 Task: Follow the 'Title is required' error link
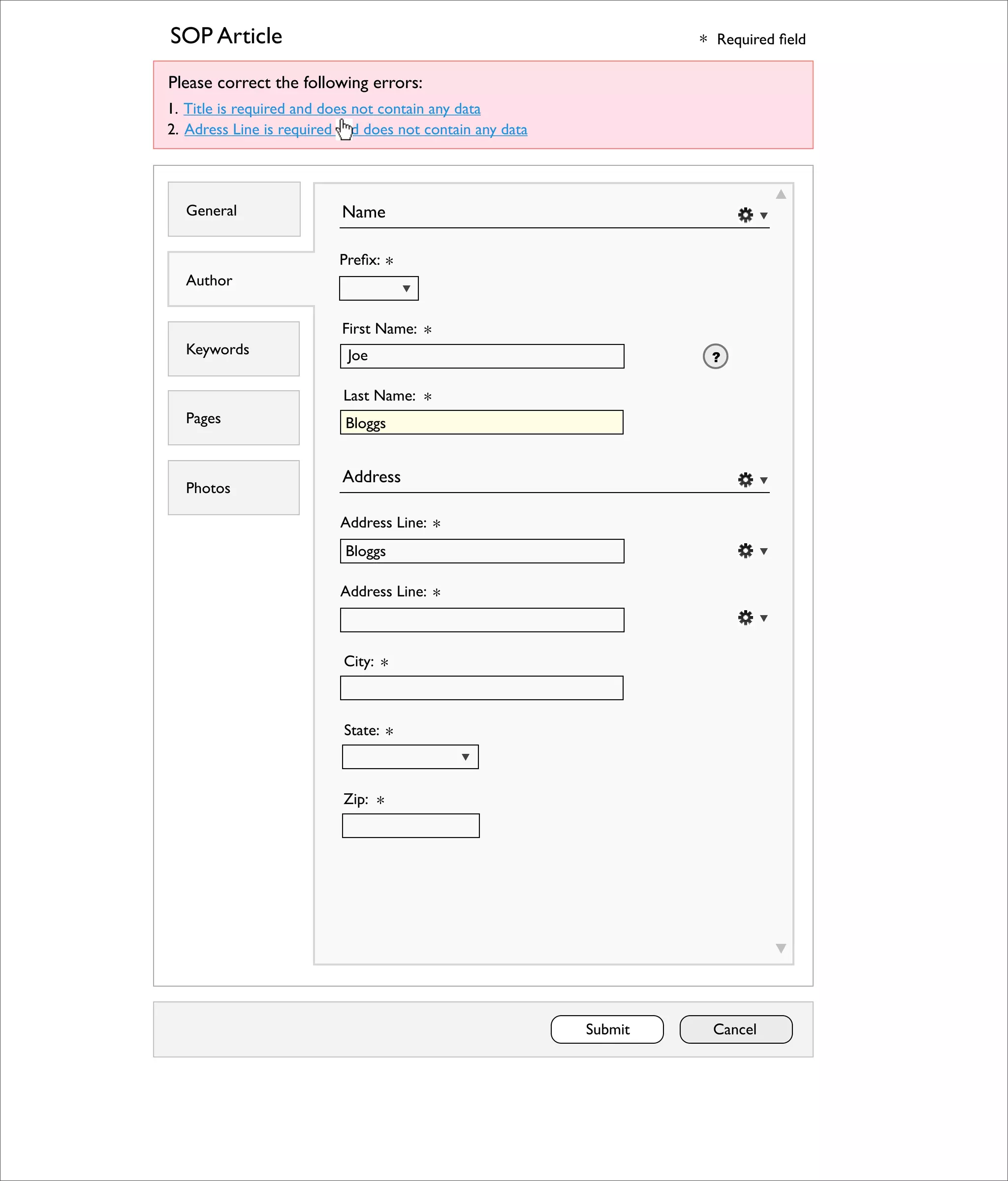(332, 109)
